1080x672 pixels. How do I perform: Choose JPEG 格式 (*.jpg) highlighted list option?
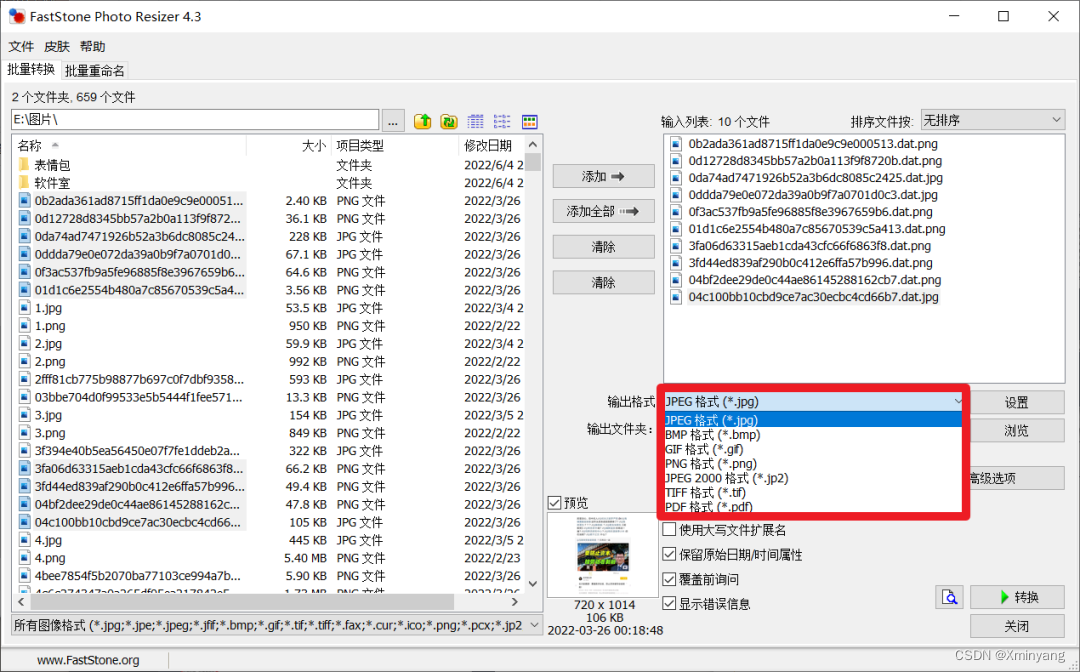[813, 420]
